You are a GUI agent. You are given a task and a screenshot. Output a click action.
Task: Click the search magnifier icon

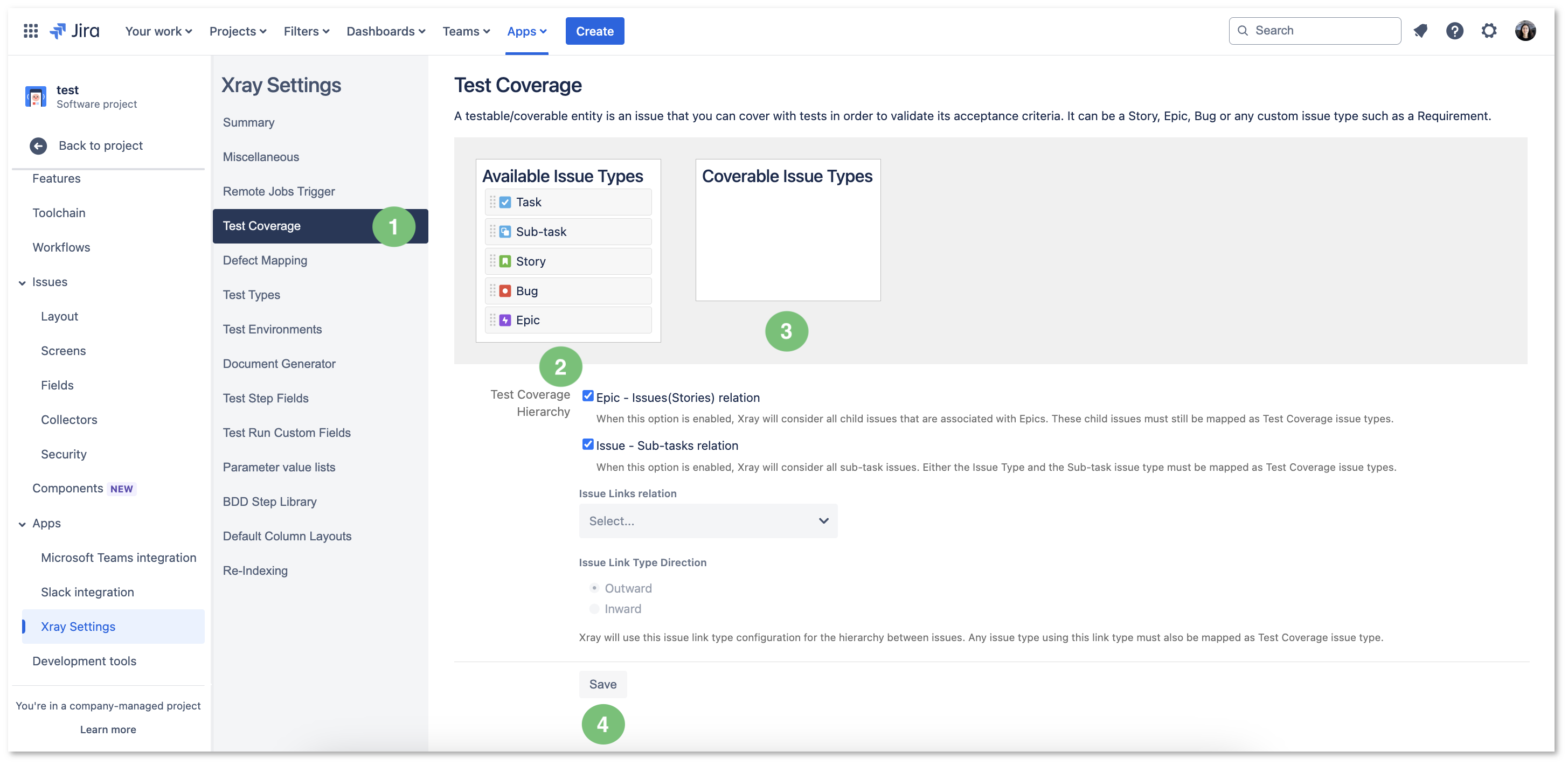click(1243, 30)
